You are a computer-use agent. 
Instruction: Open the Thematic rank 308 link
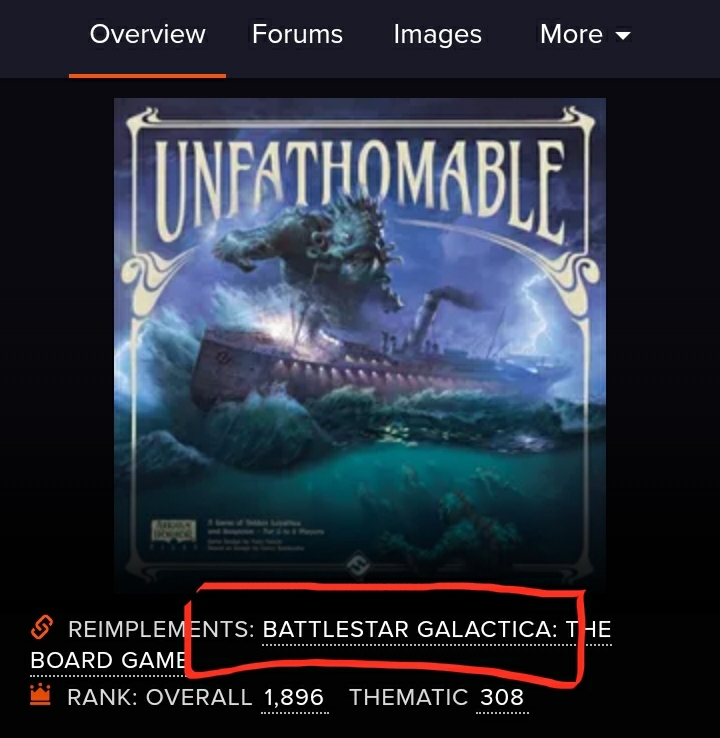click(x=502, y=697)
